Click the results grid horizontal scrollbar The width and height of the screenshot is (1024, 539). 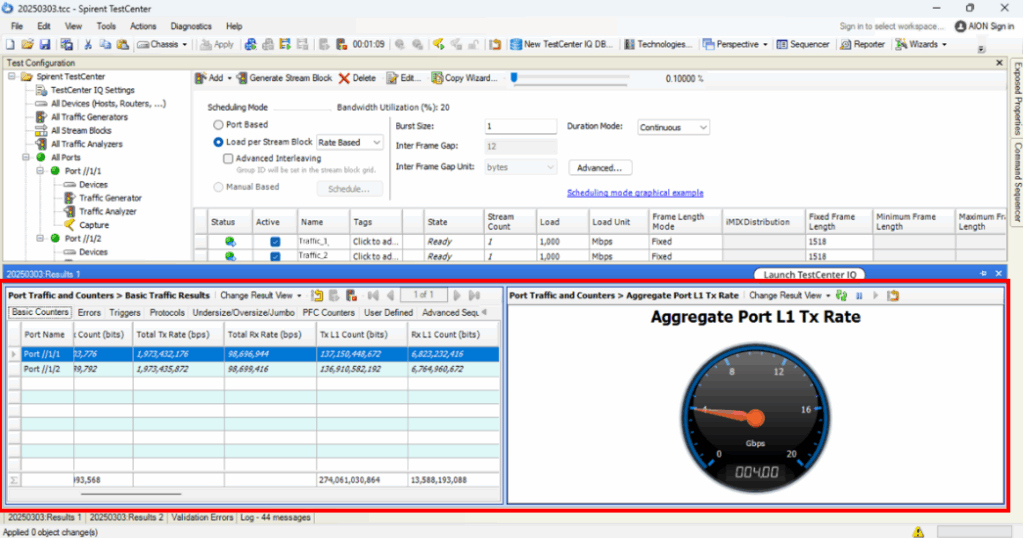131,494
